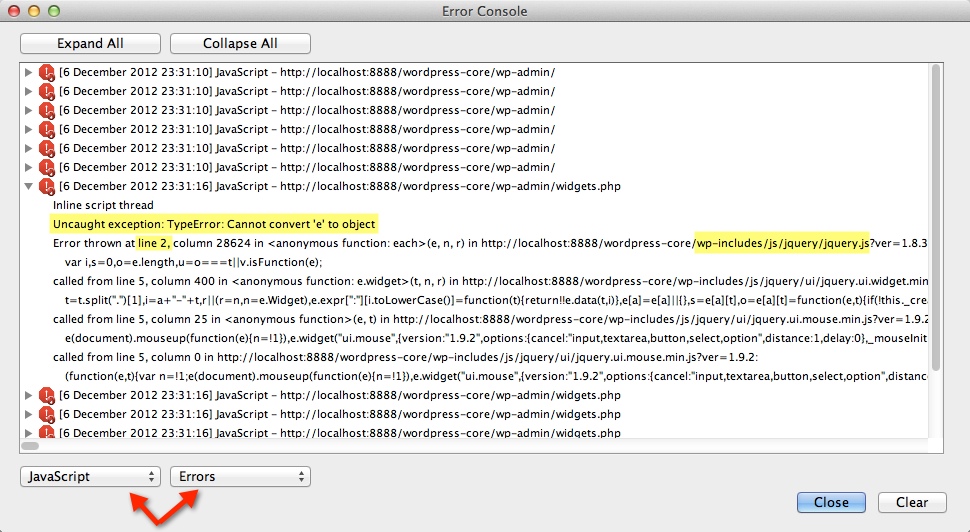970x532 pixels.
Task: Click the Close button
Action: tap(831, 503)
